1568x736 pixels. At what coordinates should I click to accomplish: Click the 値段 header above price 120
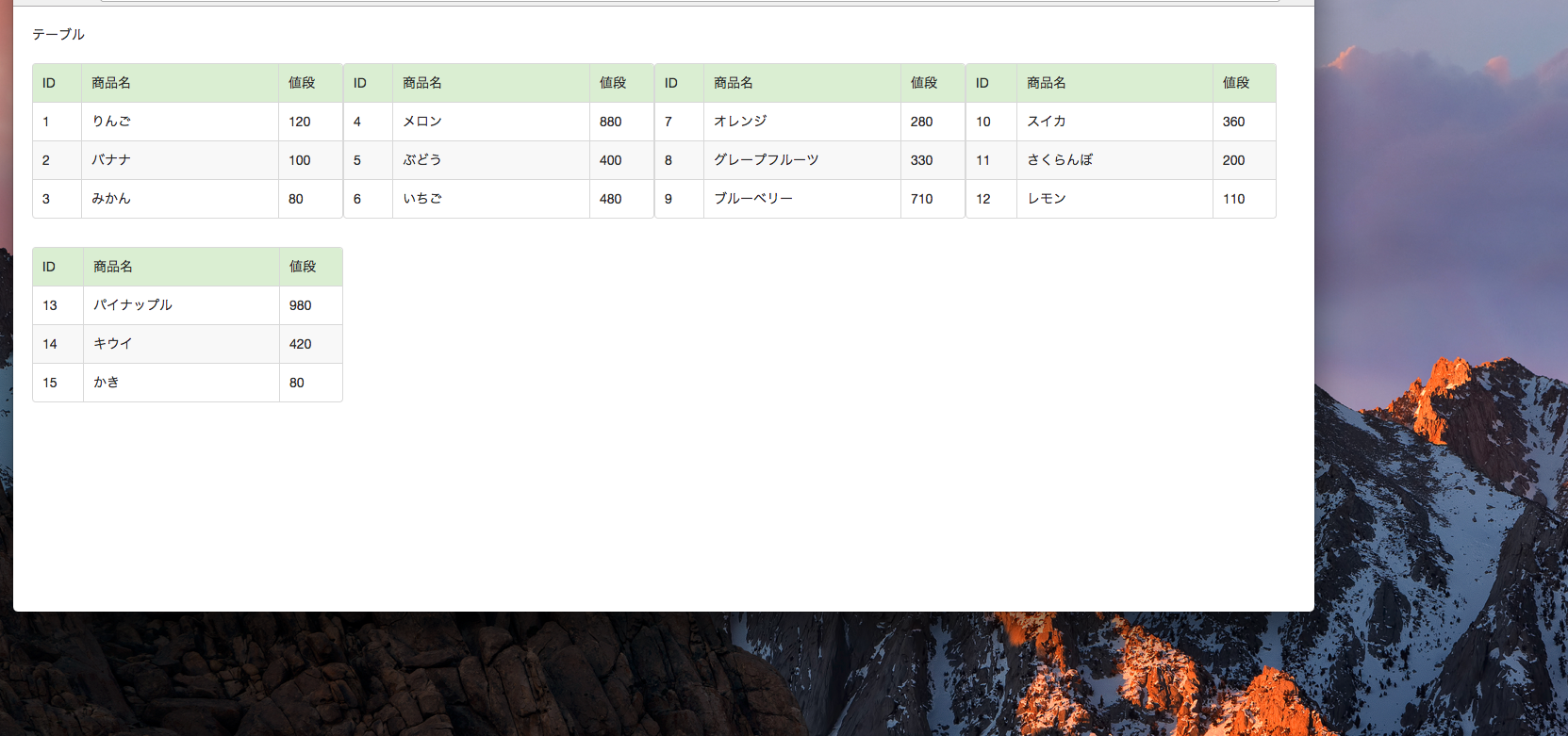point(311,83)
